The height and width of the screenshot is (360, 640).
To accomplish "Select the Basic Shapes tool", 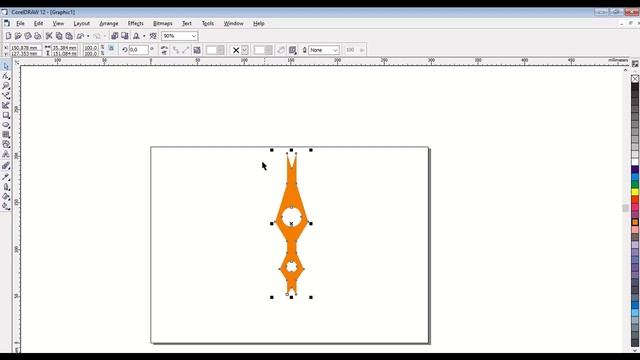I will (6, 144).
